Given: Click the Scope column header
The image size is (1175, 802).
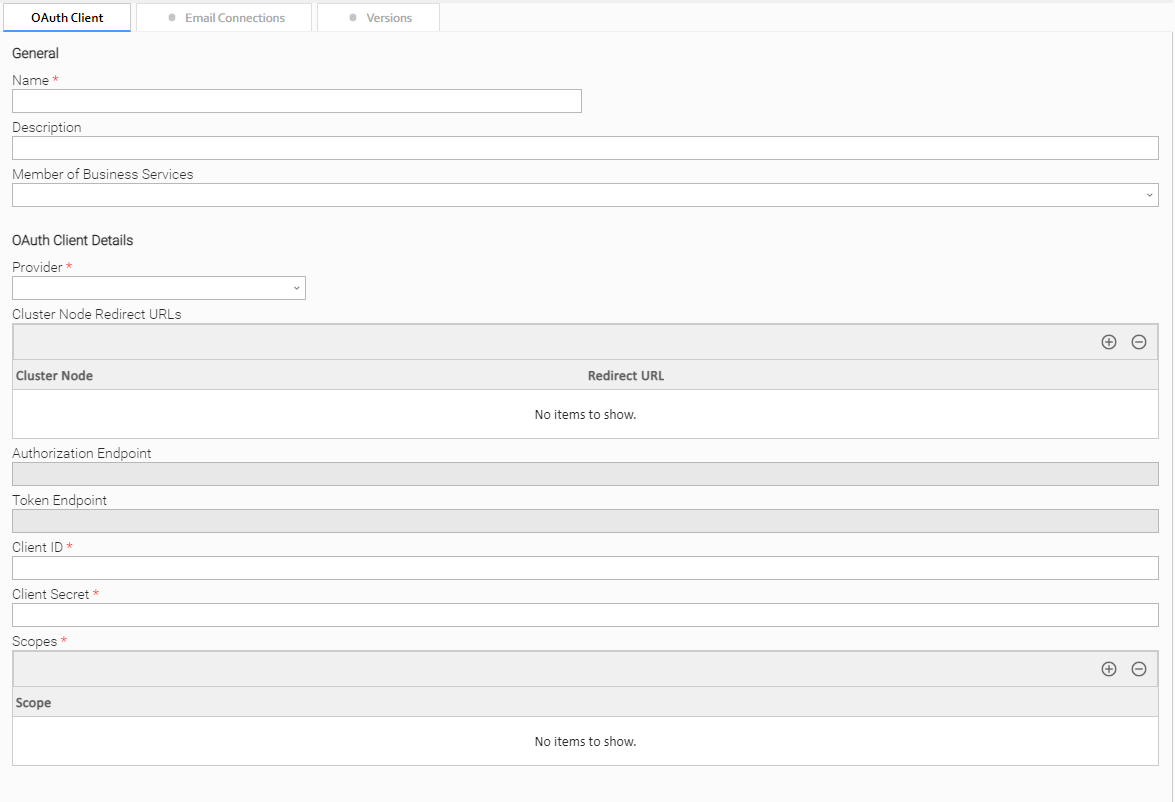Looking at the screenshot, I should [34, 703].
